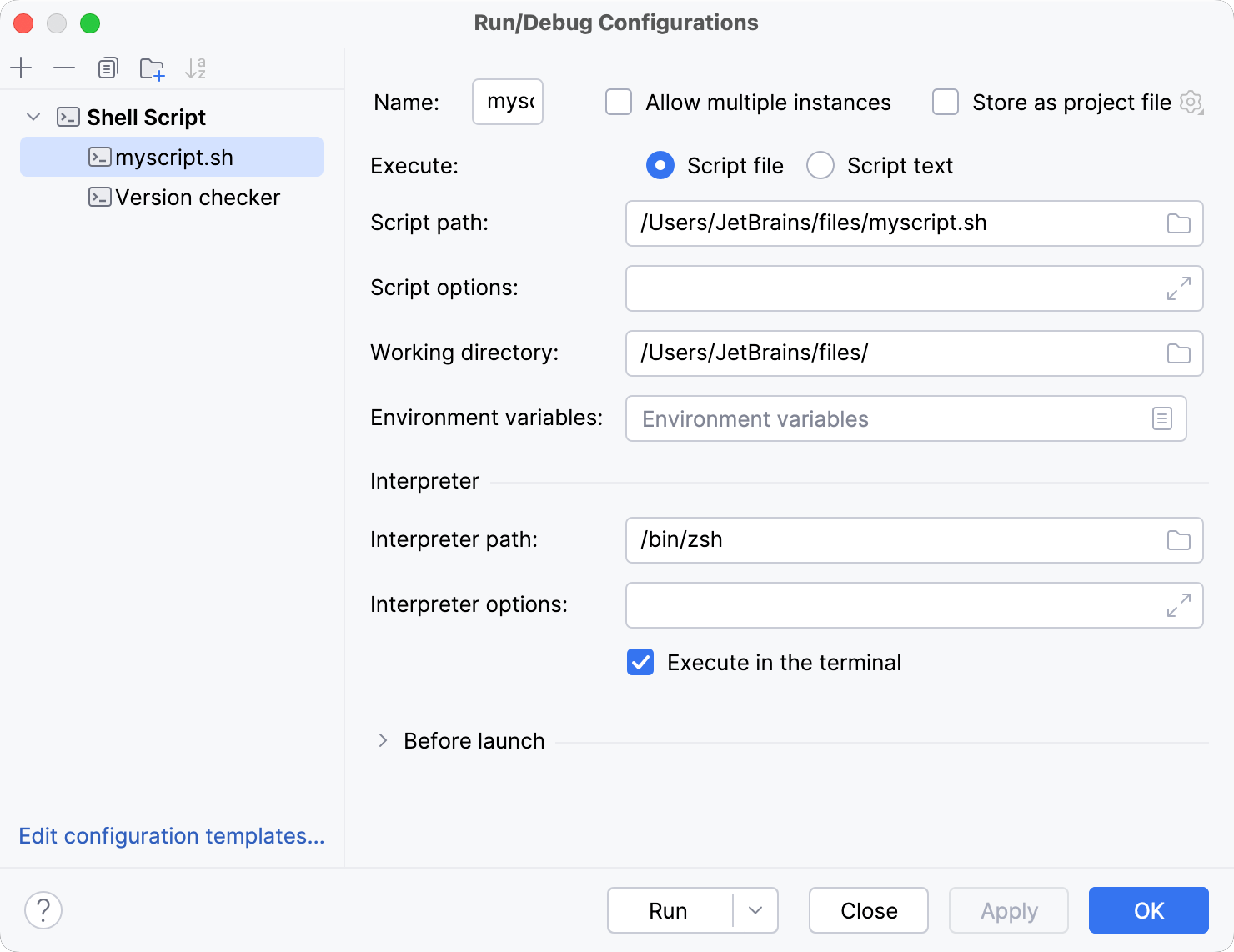Viewport: 1234px width, 952px height.
Task: Select the Version checker configuration
Action: pos(198,197)
